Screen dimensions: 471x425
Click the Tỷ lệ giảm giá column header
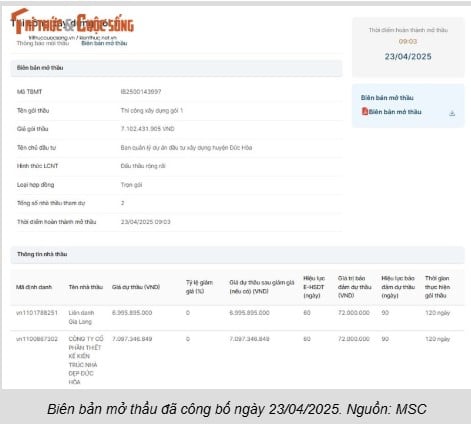coord(199,287)
